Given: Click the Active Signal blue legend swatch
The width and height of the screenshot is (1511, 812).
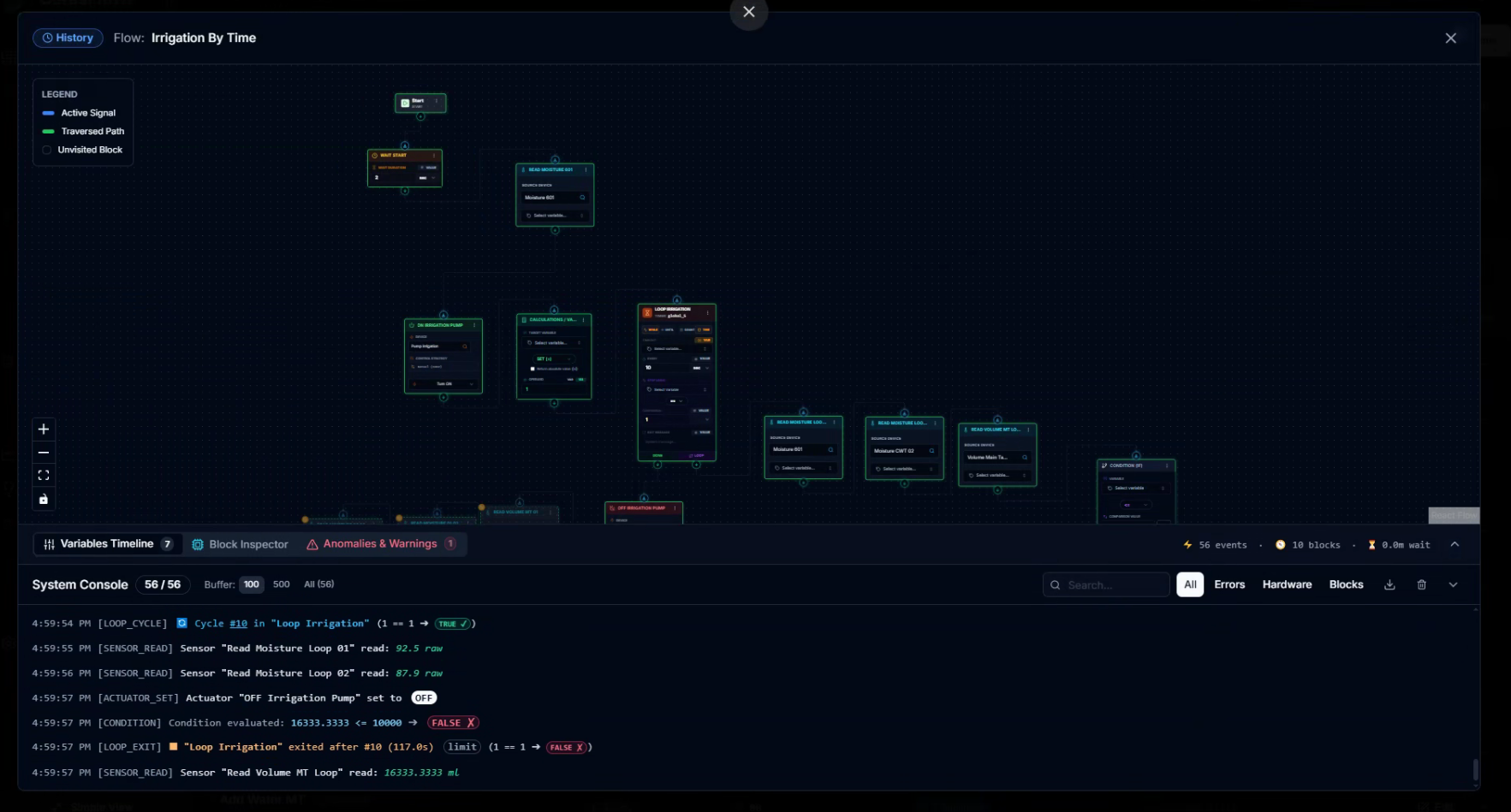Looking at the screenshot, I should (x=48, y=113).
